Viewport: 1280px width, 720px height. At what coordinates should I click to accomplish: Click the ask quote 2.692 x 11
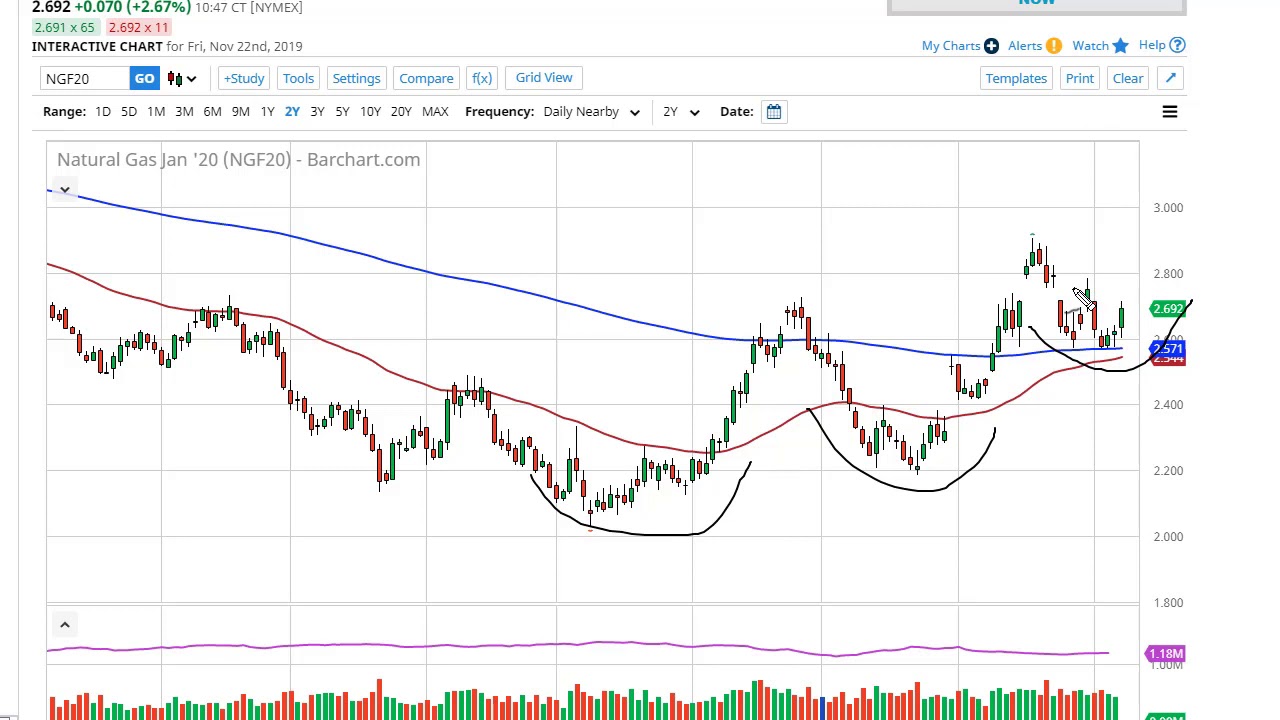tap(138, 27)
